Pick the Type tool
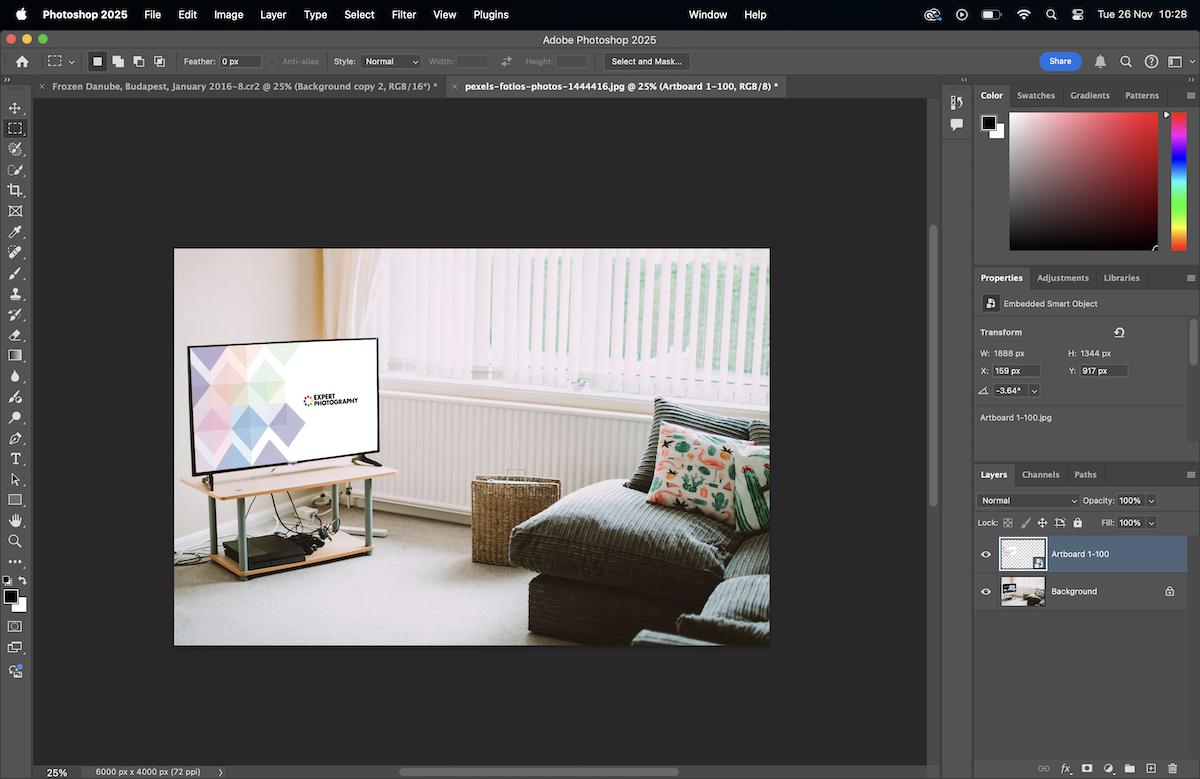 pyautogui.click(x=15, y=459)
